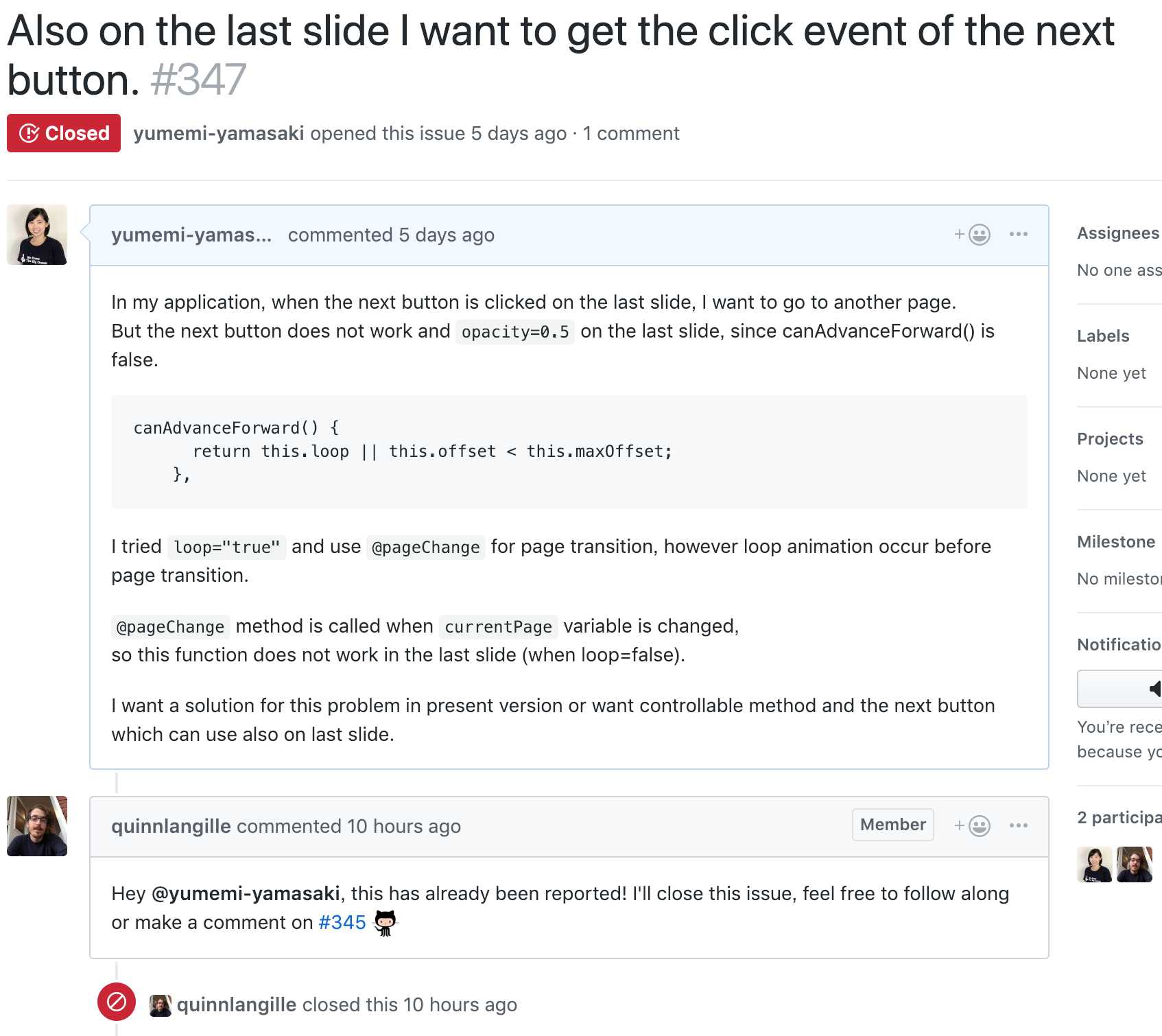This screenshot has height=1036, width=1162.
Task: Open quinnlangille profile from closed event
Action: pos(237,1004)
